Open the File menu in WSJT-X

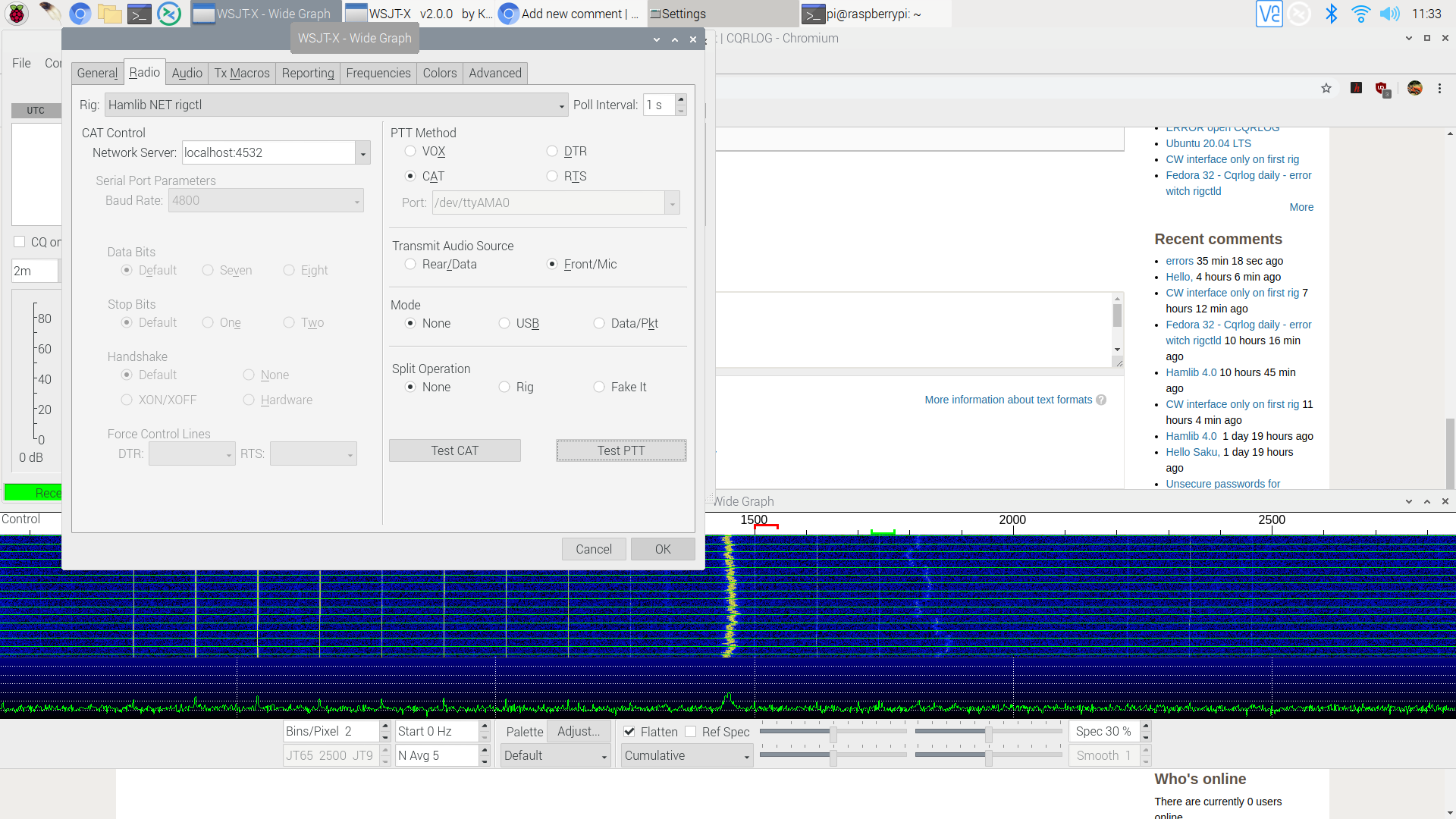tap(21, 63)
